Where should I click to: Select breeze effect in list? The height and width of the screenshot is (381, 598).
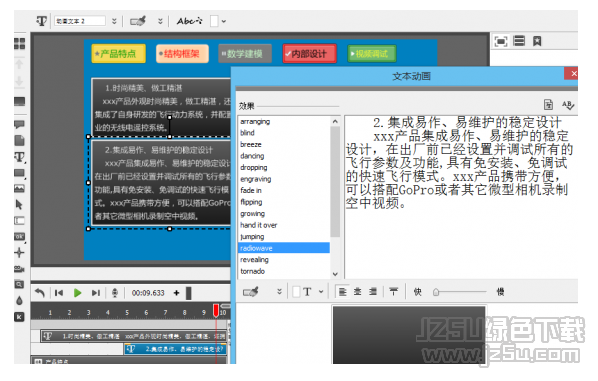(x=251, y=145)
